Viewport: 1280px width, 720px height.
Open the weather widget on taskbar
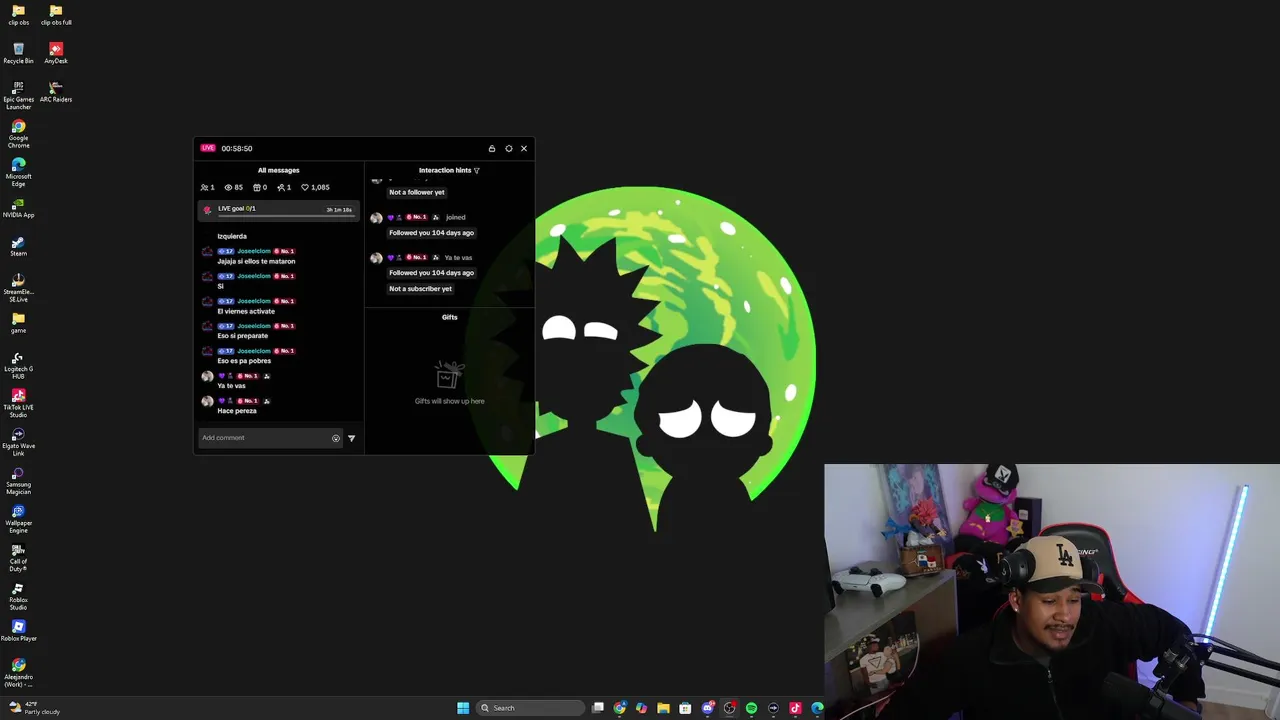[34, 708]
